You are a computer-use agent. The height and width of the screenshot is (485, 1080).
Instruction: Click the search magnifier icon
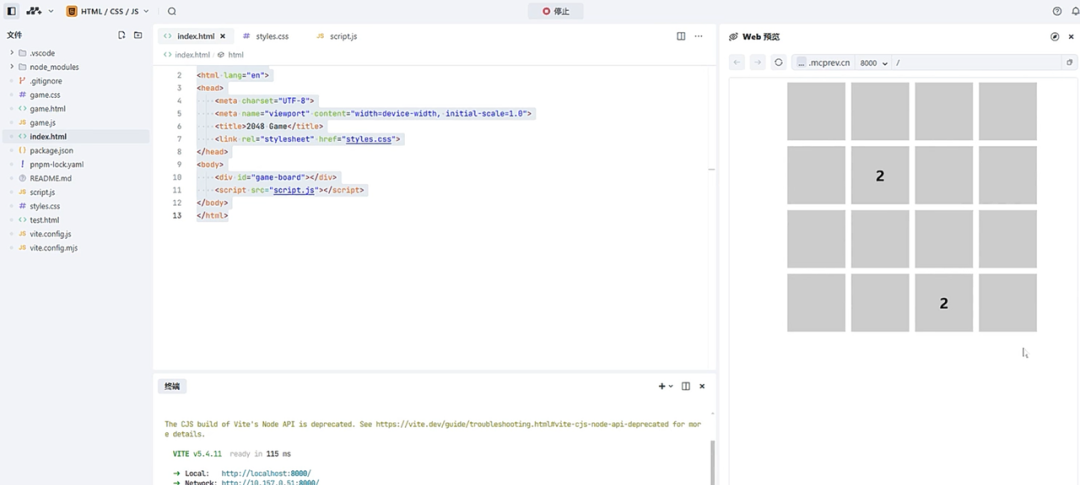coord(172,11)
